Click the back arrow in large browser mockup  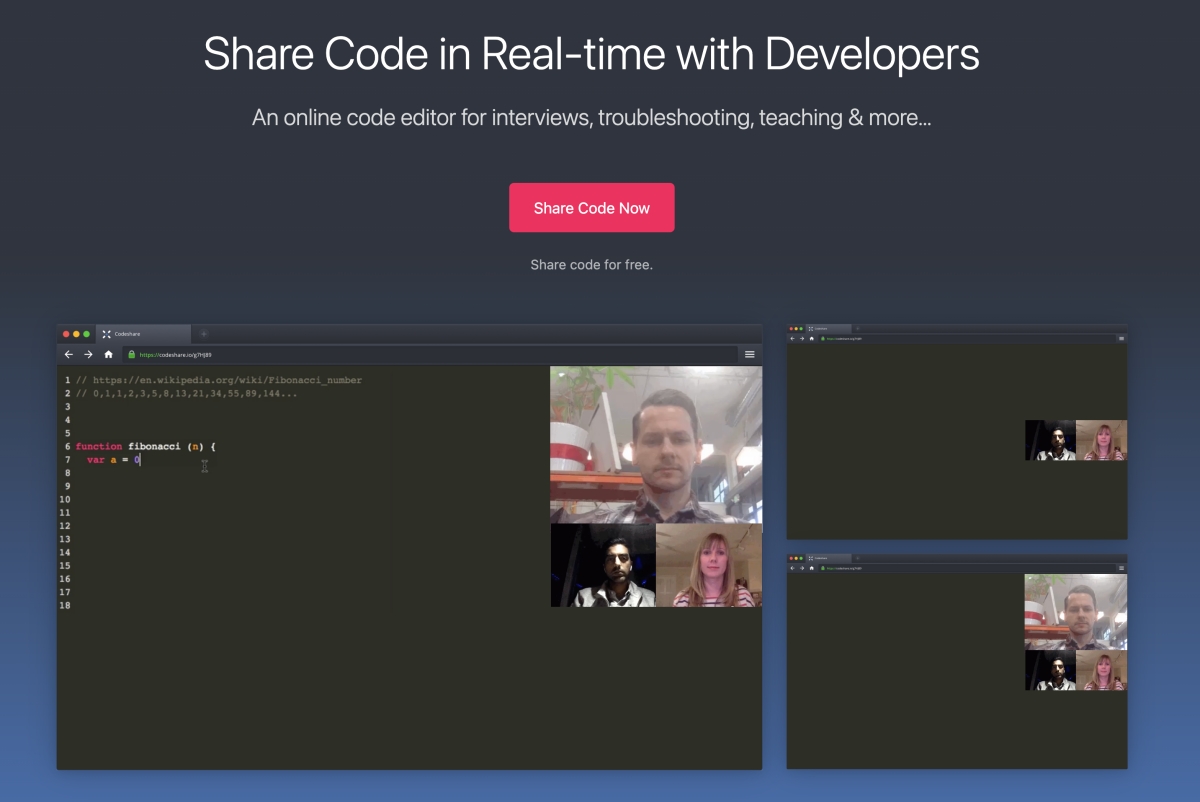[x=69, y=354]
